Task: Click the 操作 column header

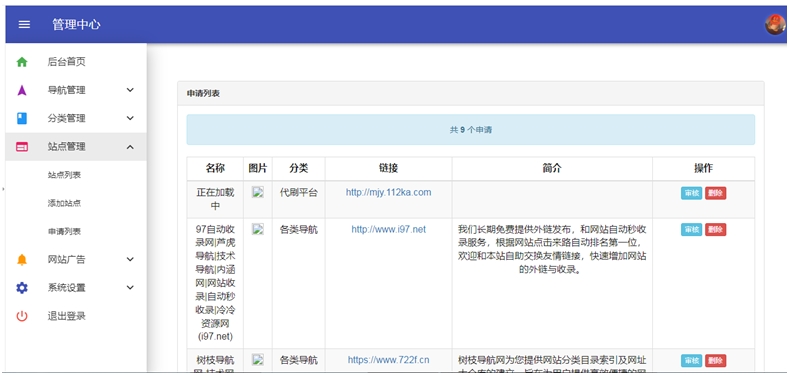Action: point(703,169)
